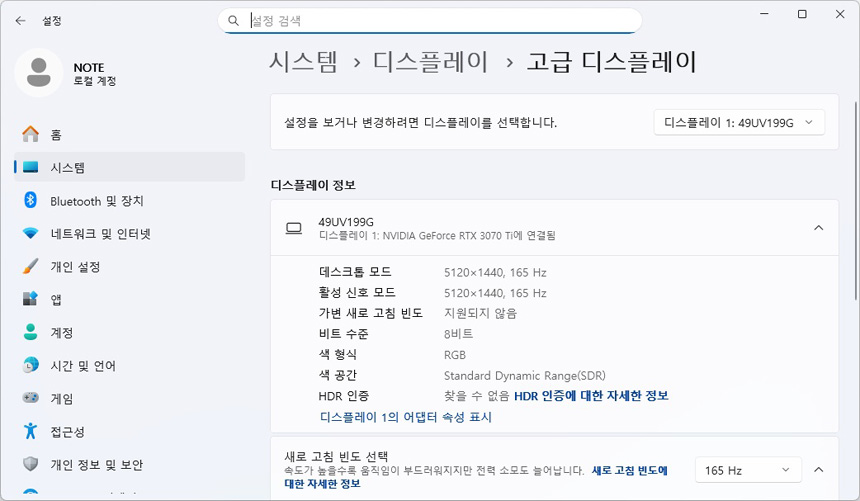Click the 개인 설정 paintbrush icon
Screen dimensions: 860x501
click(x=30, y=267)
